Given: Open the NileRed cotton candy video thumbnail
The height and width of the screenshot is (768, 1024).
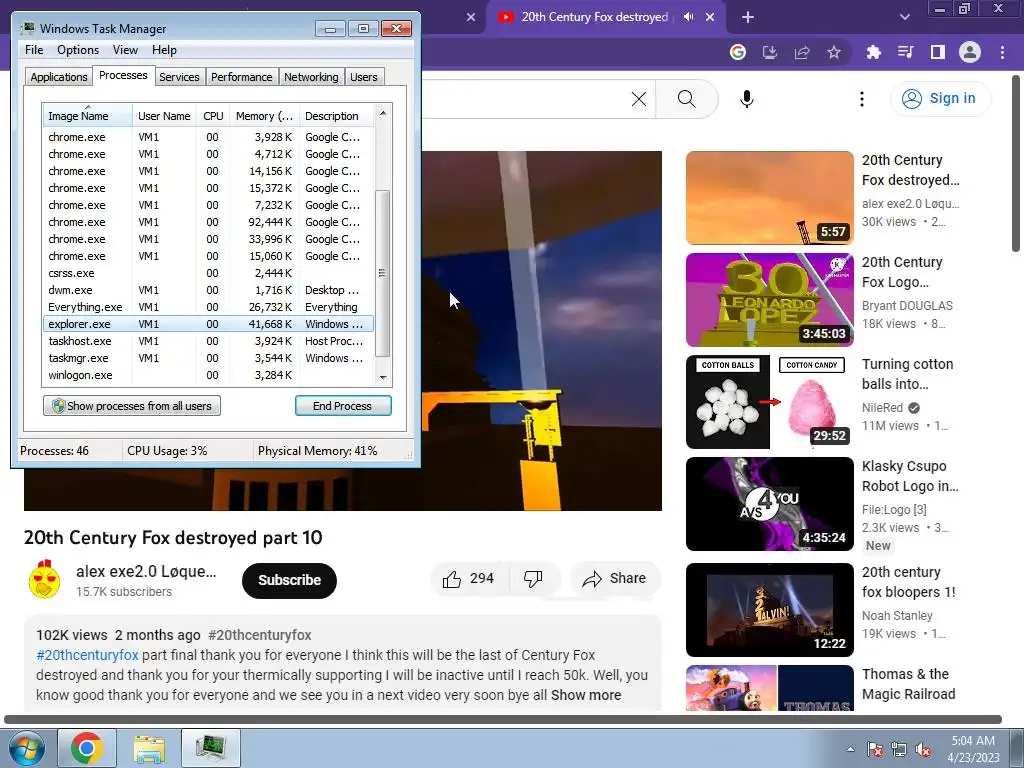Looking at the screenshot, I should (769, 402).
